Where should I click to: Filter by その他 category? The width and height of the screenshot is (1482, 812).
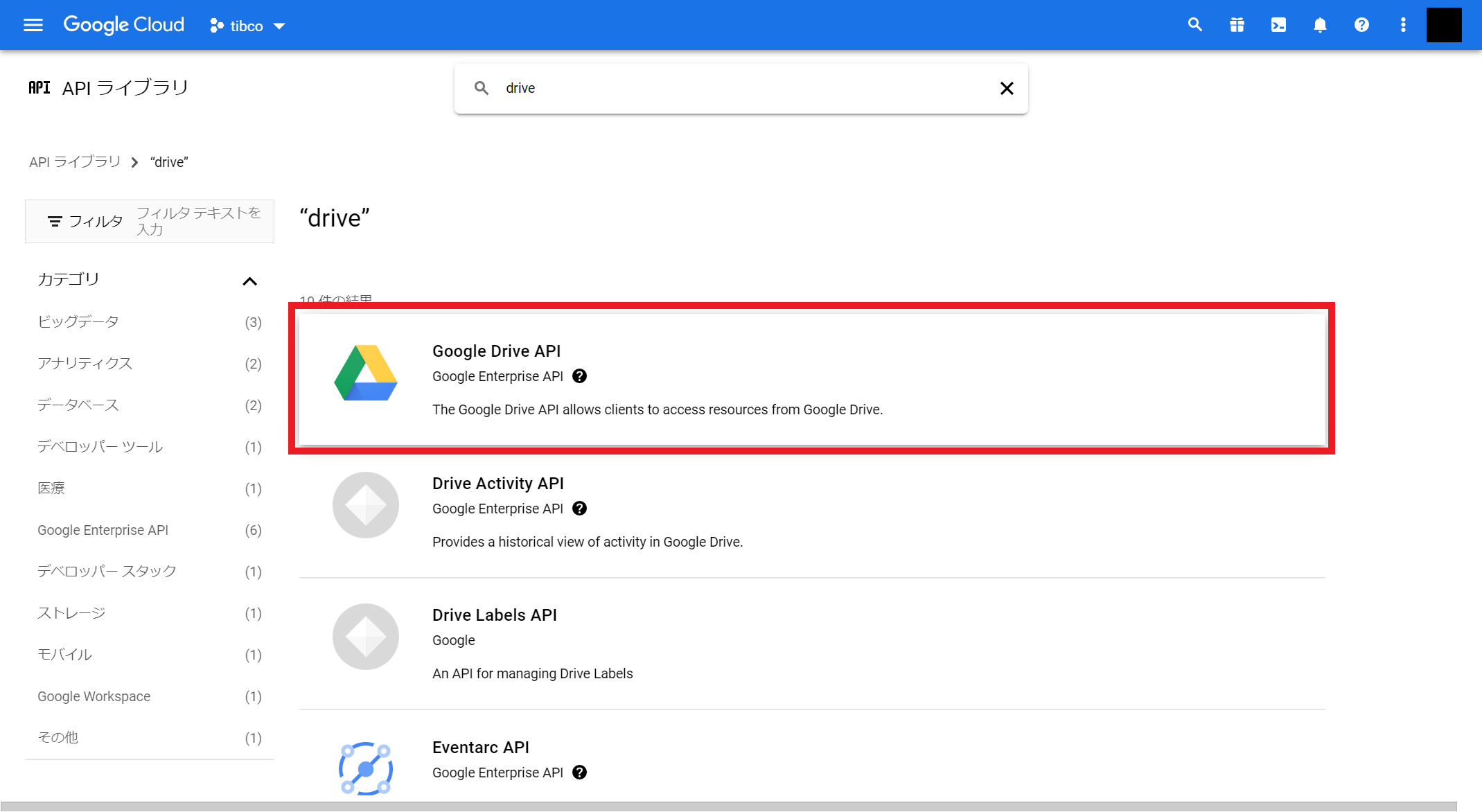tap(149, 737)
